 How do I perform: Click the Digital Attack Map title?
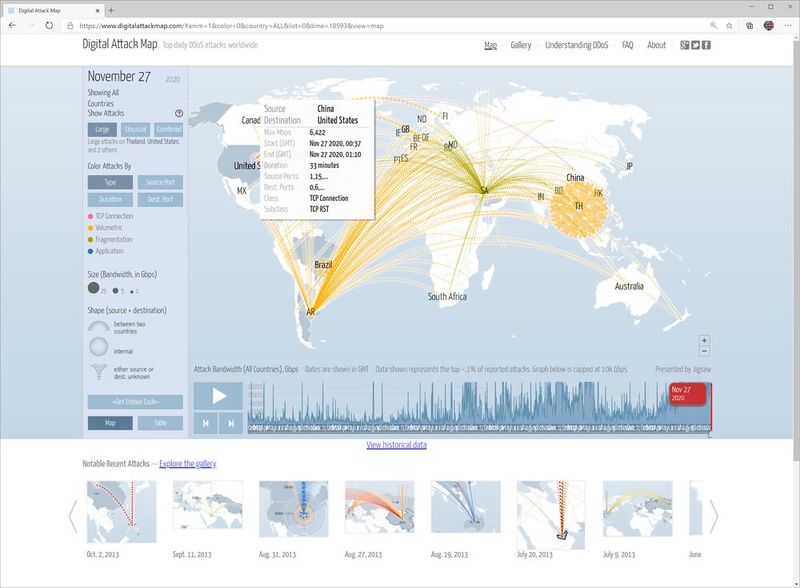pos(120,44)
